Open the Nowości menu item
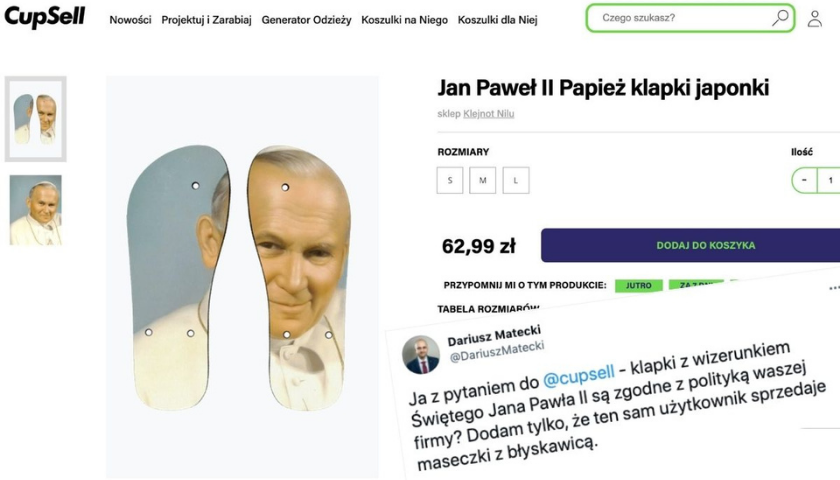Viewport: 840px width, 480px height. (x=130, y=19)
